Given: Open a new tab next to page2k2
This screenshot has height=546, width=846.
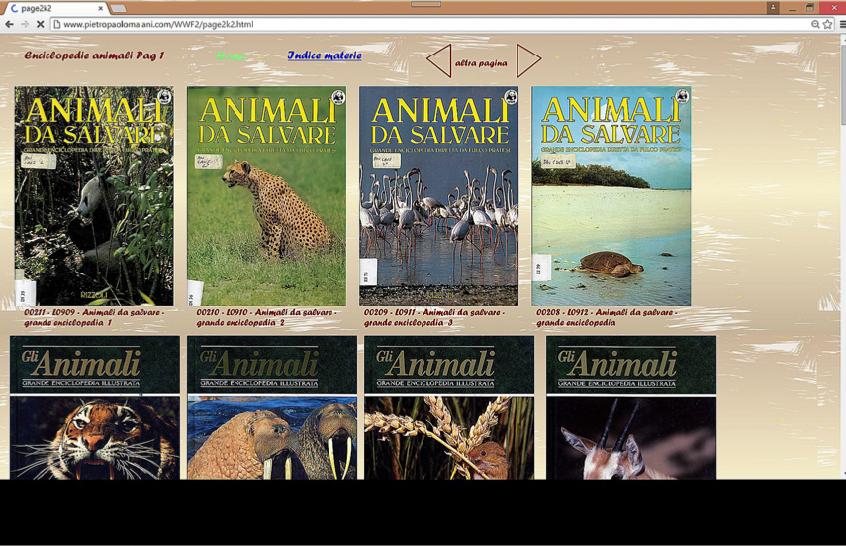Looking at the screenshot, I should pyautogui.click(x=118, y=9).
